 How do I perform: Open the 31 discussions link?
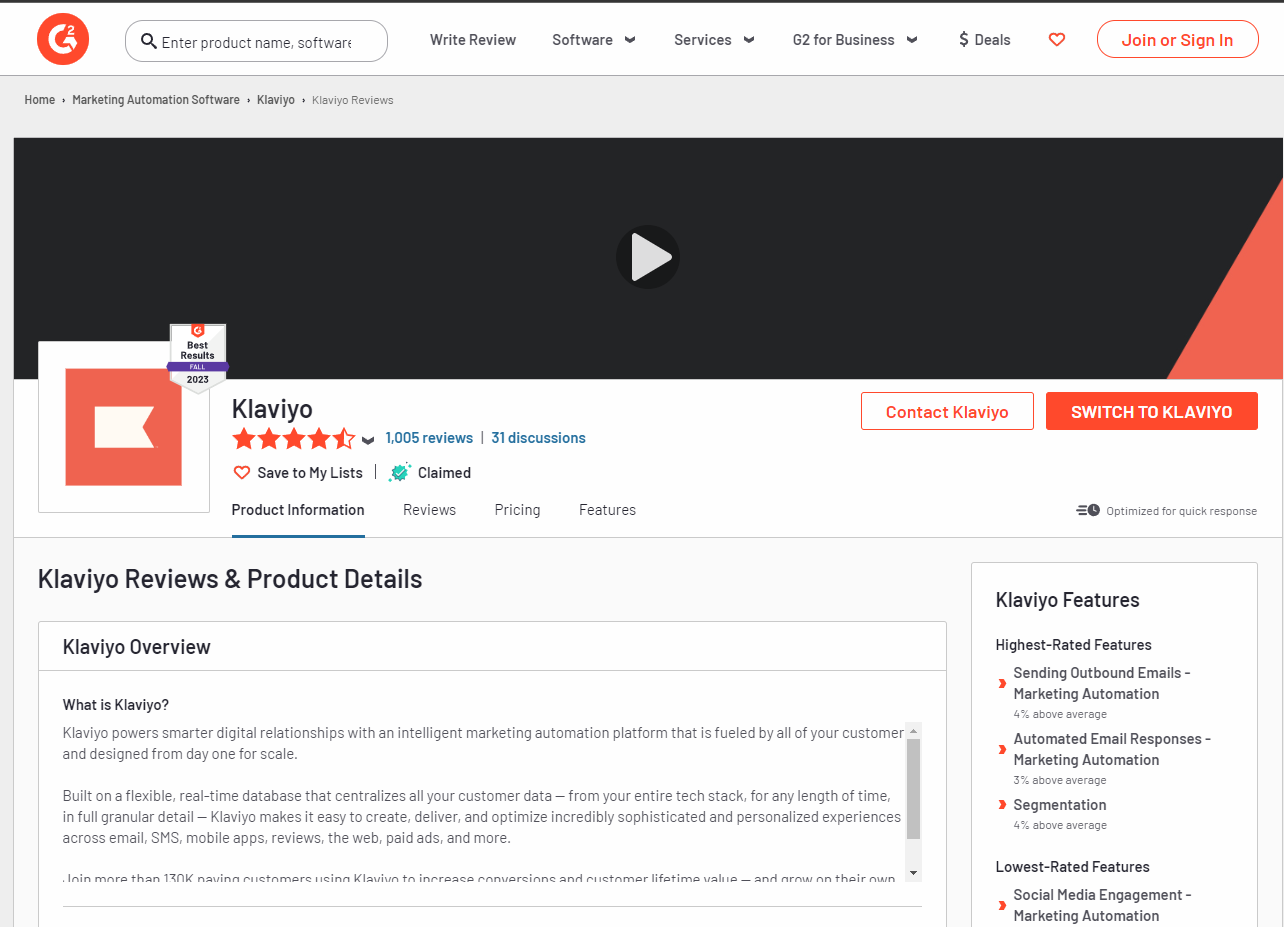[x=538, y=438]
